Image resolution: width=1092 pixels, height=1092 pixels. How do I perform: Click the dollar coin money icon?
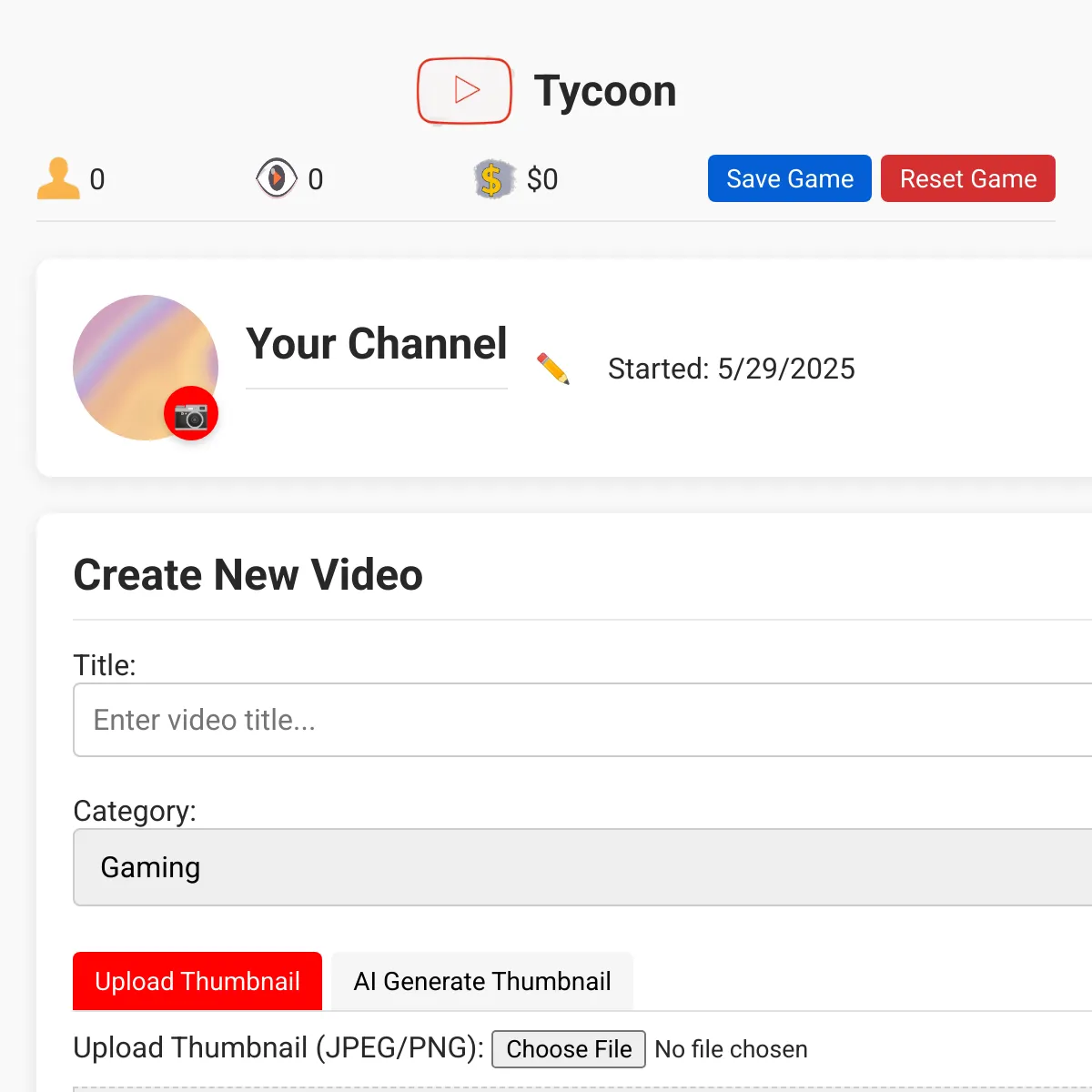point(494,179)
